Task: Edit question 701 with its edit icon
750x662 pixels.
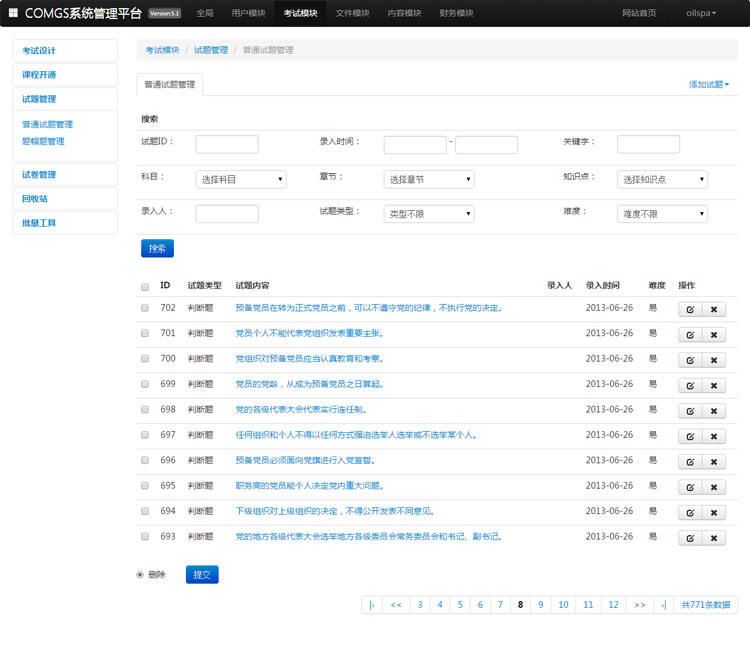Action: (690, 335)
